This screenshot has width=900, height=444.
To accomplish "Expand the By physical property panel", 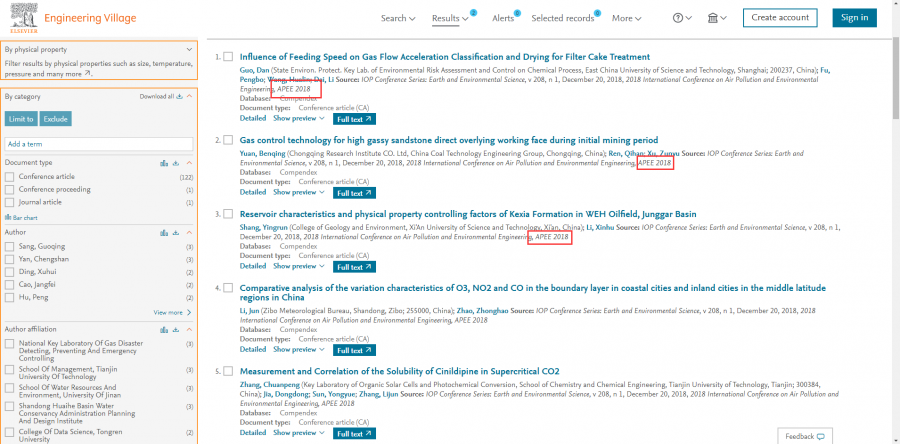I will [189, 50].
